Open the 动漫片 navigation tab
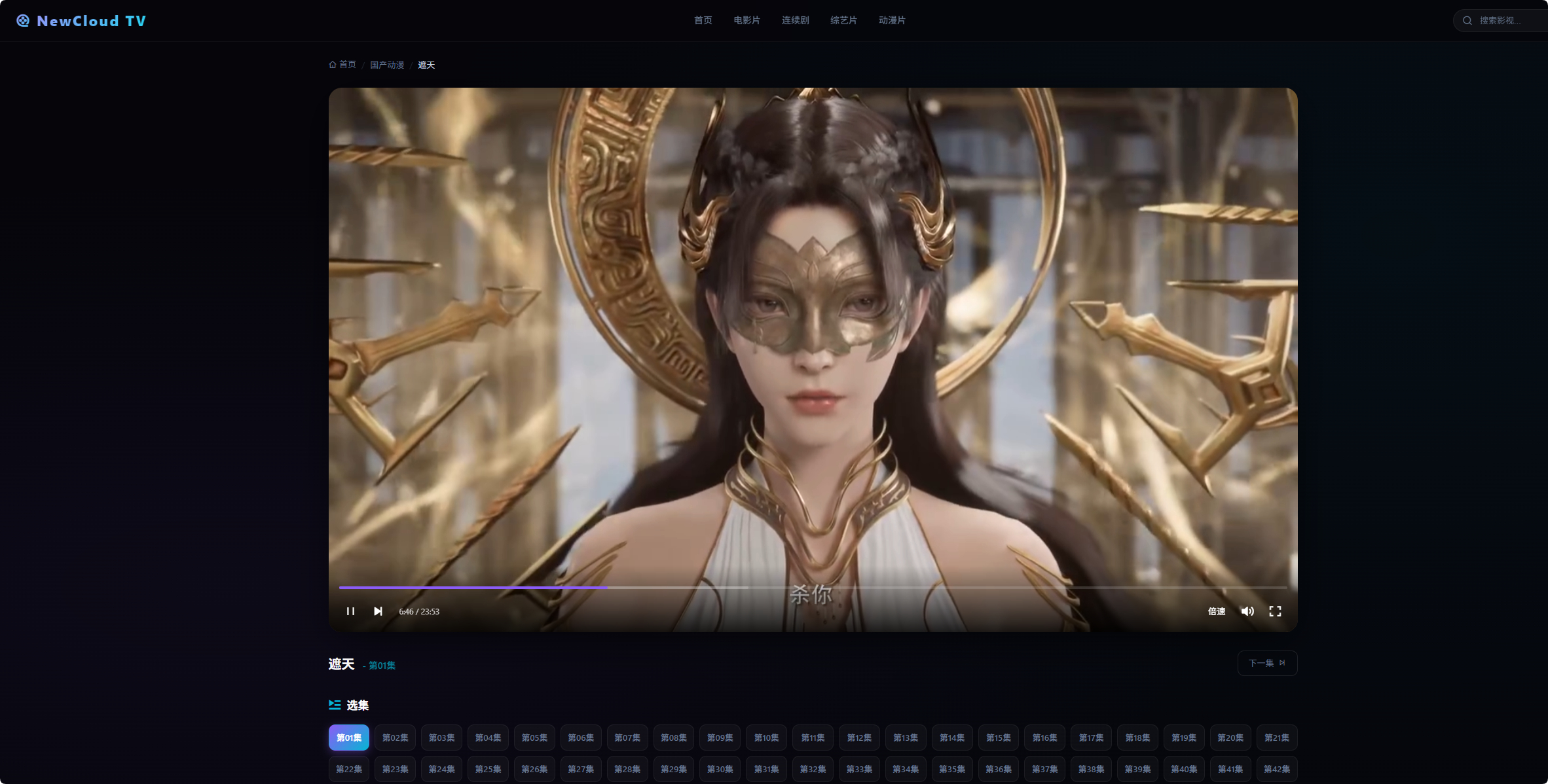 point(893,20)
